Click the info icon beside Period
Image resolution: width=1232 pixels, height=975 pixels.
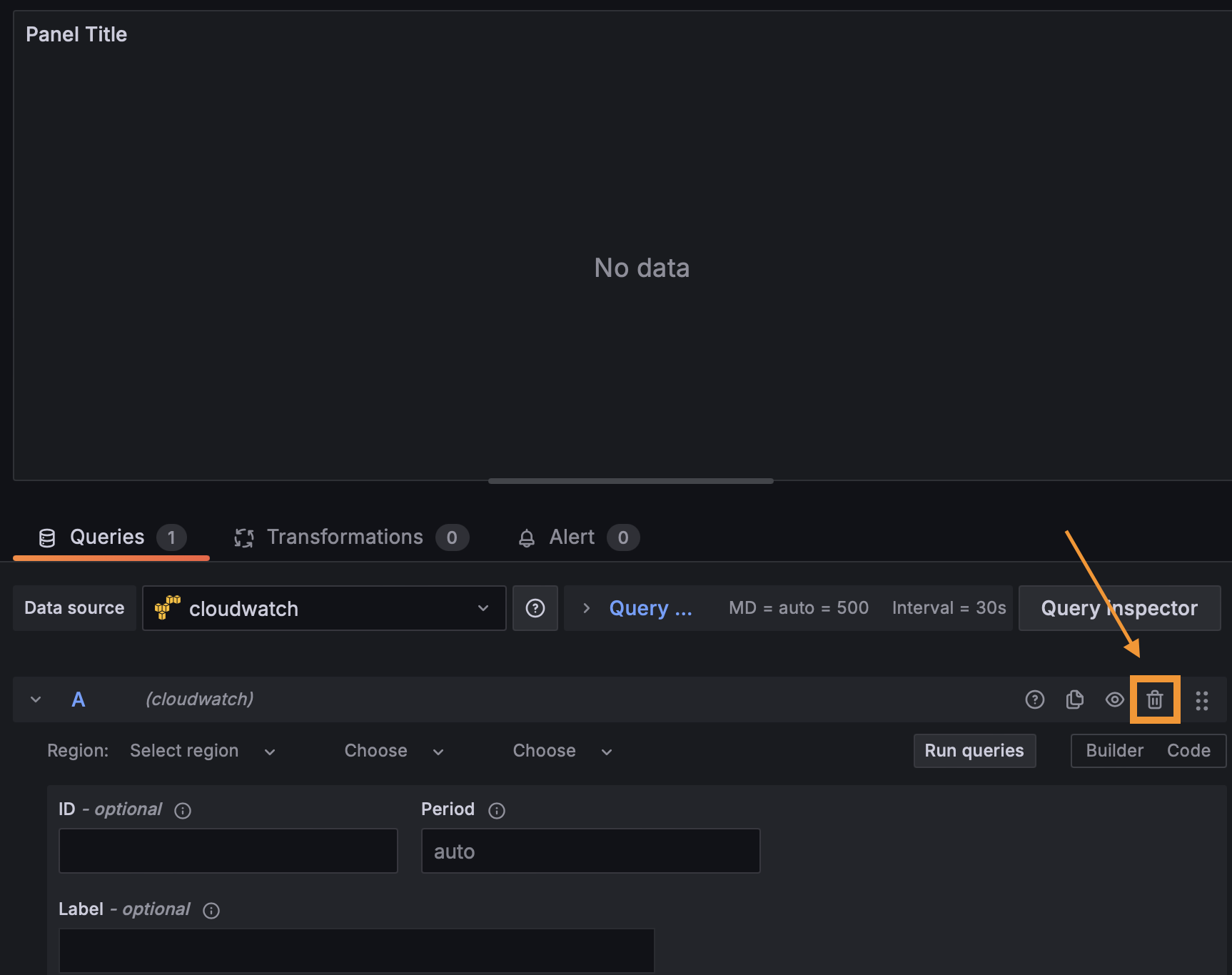497,810
